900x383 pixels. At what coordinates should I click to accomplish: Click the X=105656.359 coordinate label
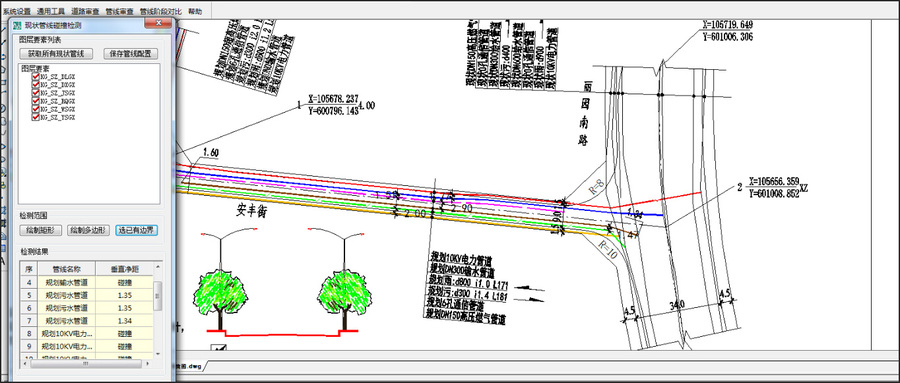pyautogui.click(x=773, y=180)
